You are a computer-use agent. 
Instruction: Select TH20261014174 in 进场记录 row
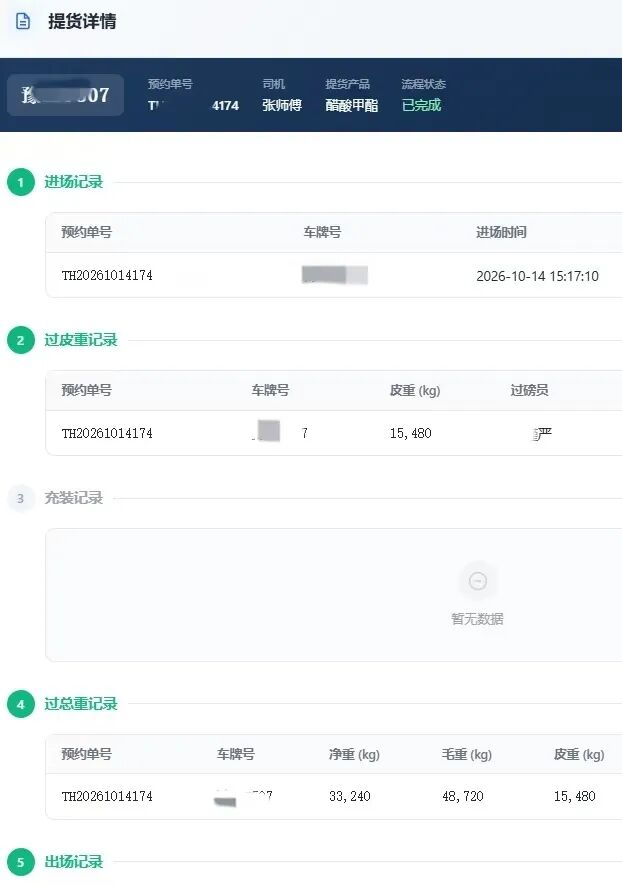click(x=107, y=275)
